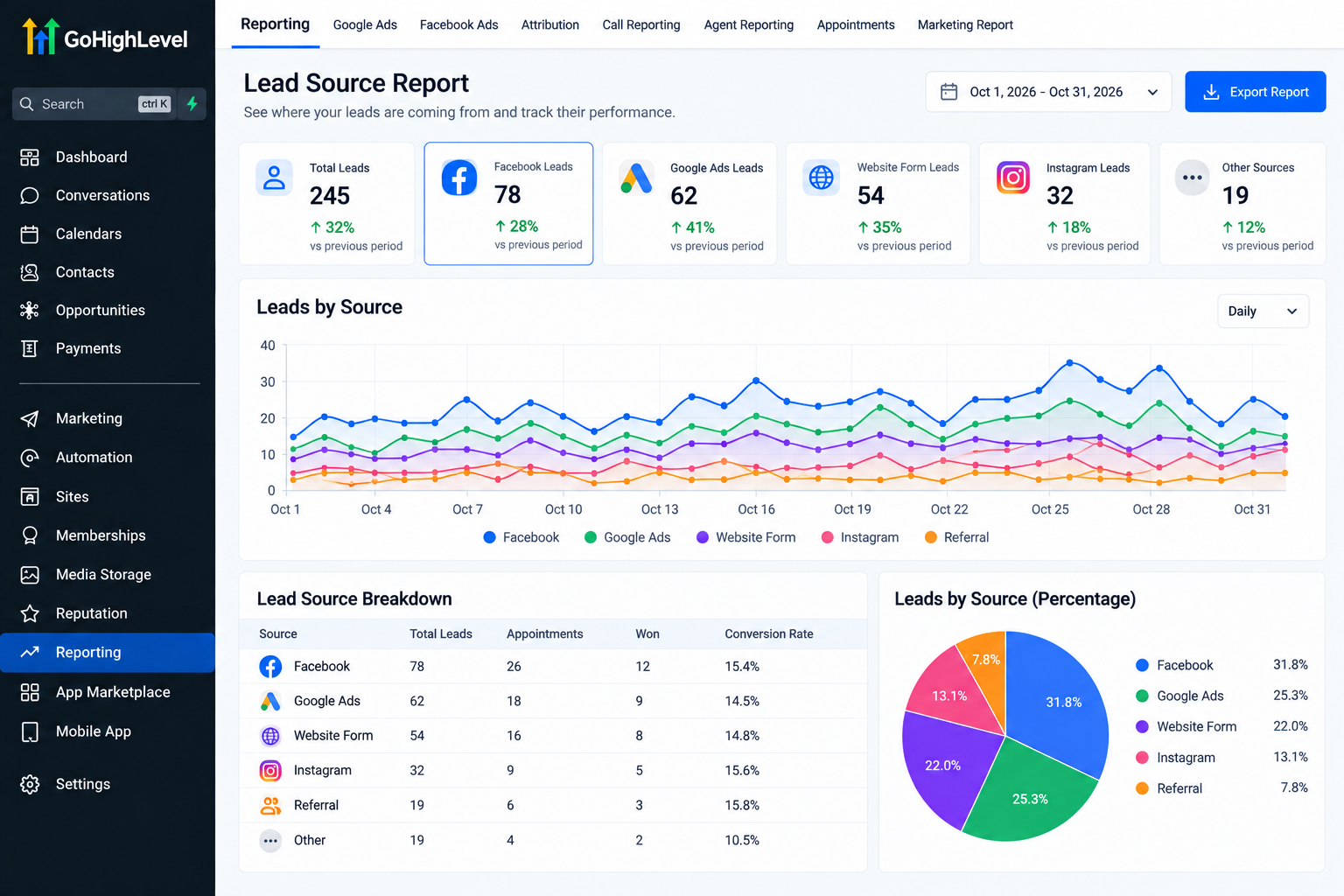This screenshot has height=896, width=1344.
Task: Open the Marketing Report tab
Action: [965, 24]
